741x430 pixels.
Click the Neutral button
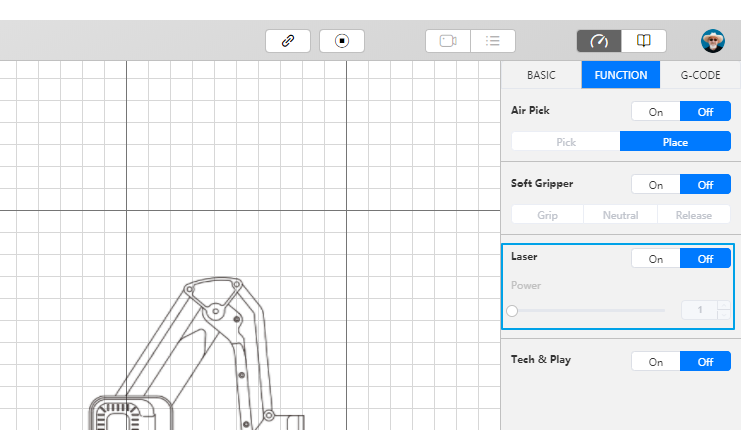point(620,215)
